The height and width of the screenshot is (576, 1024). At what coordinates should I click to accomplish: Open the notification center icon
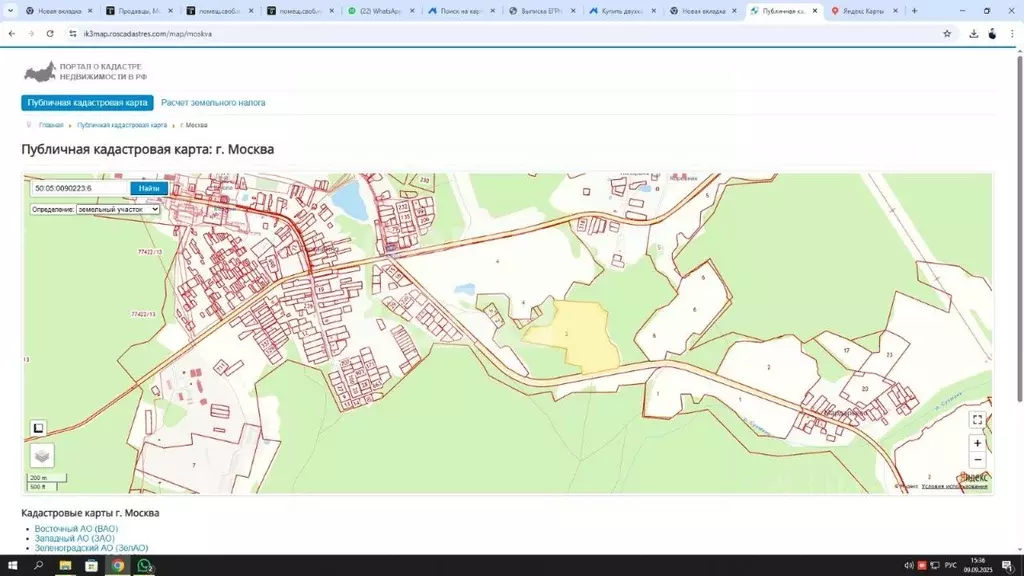point(1008,566)
